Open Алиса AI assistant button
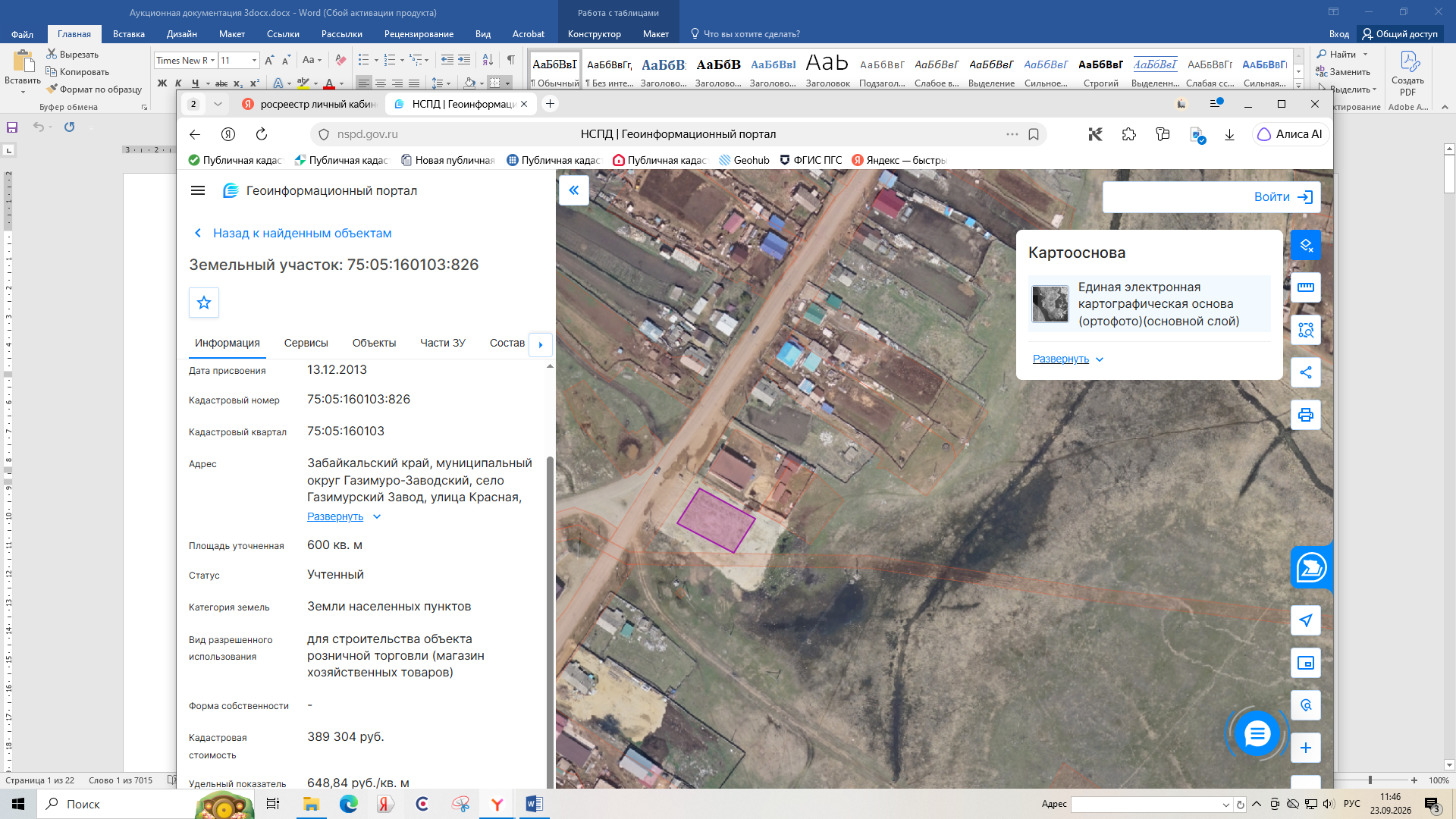This screenshot has width=1456, height=819. coord(1290,134)
